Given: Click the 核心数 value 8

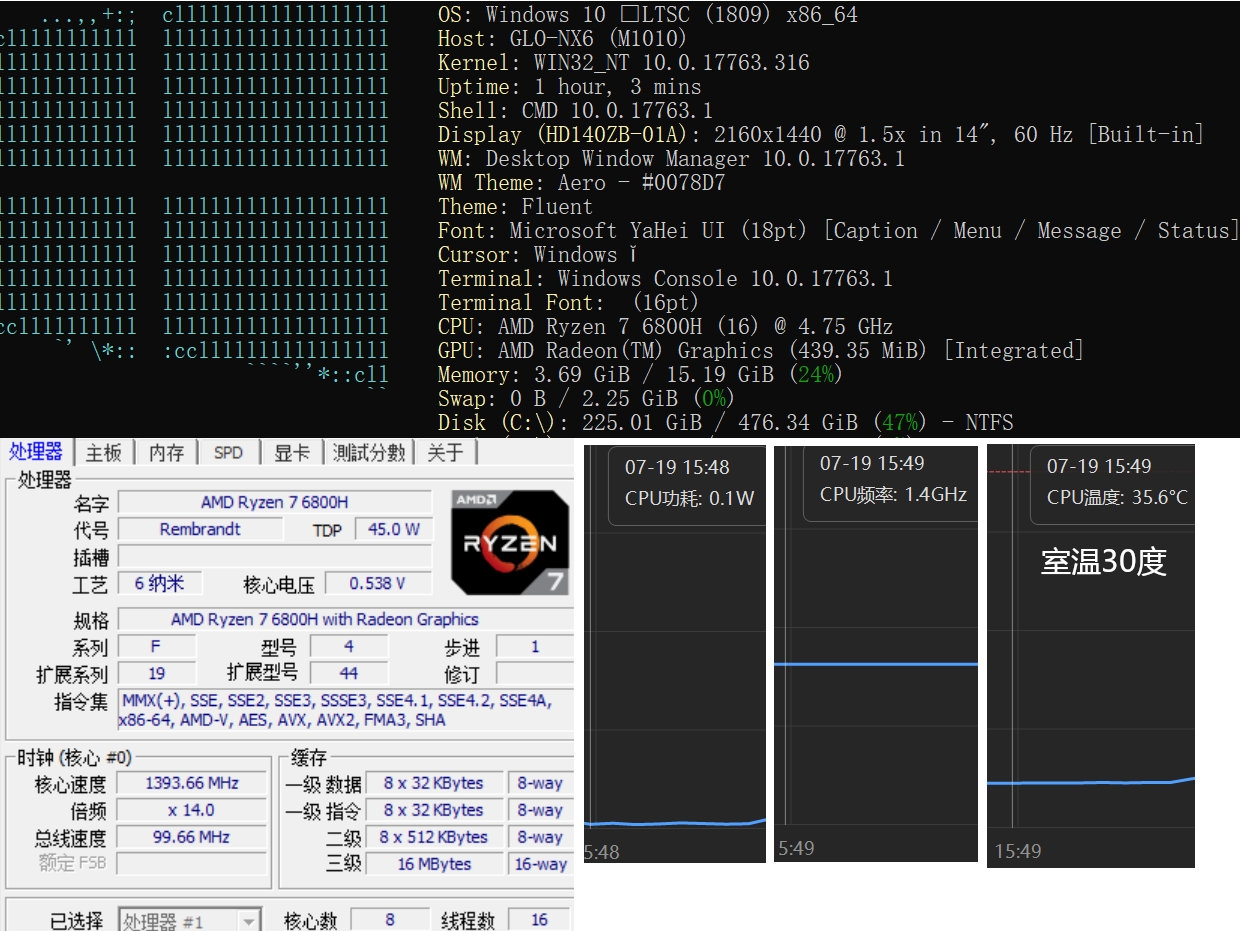Looking at the screenshot, I should [389, 920].
